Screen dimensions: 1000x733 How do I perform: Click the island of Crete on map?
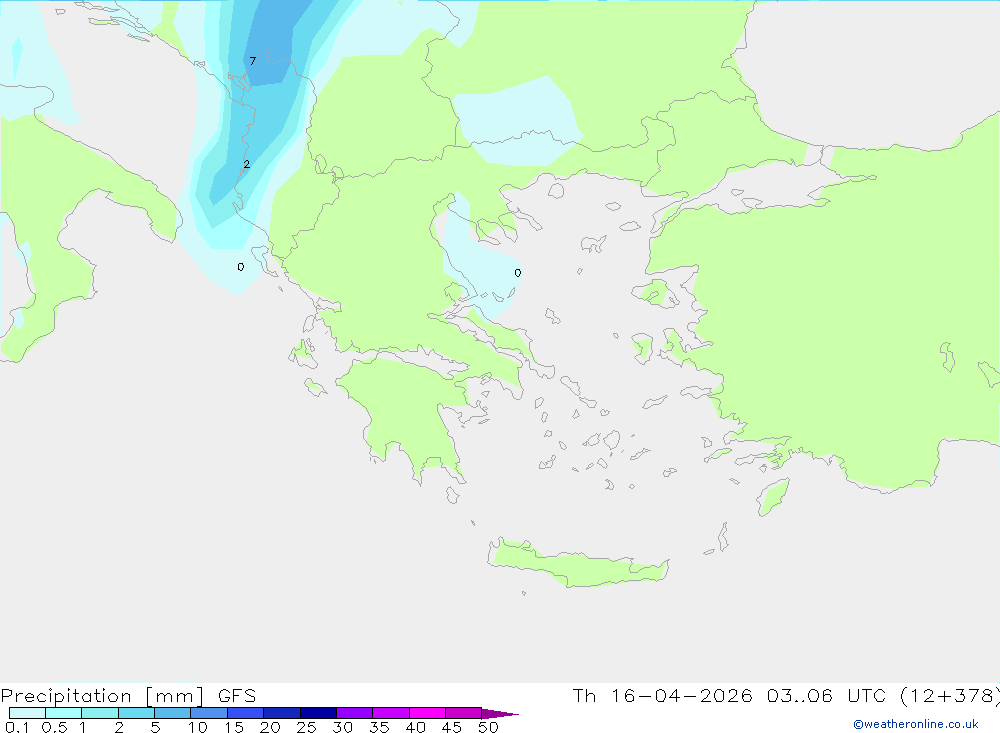tap(579, 565)
